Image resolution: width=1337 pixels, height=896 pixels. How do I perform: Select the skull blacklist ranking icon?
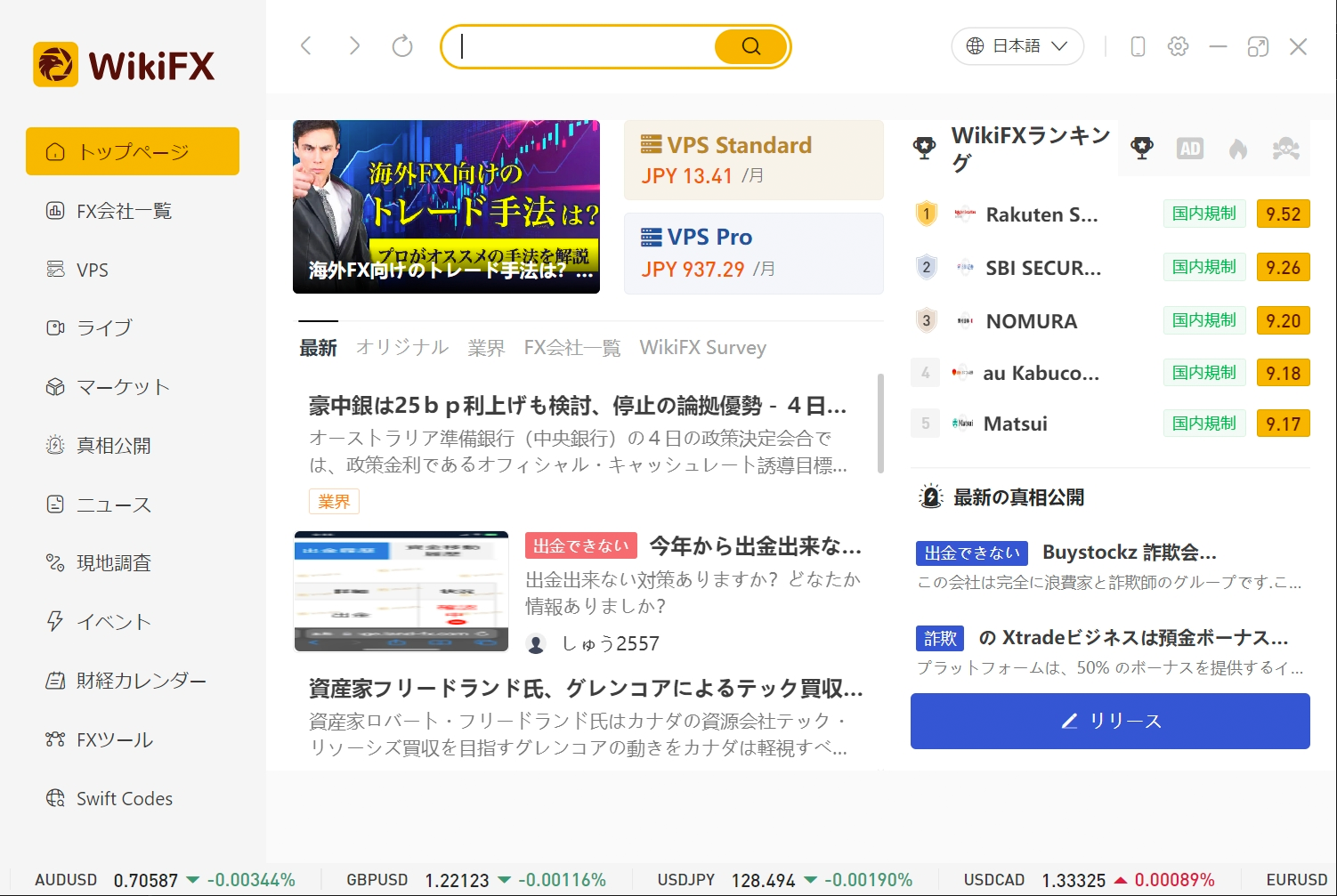pyautogui.click(x=1286, y=149)
